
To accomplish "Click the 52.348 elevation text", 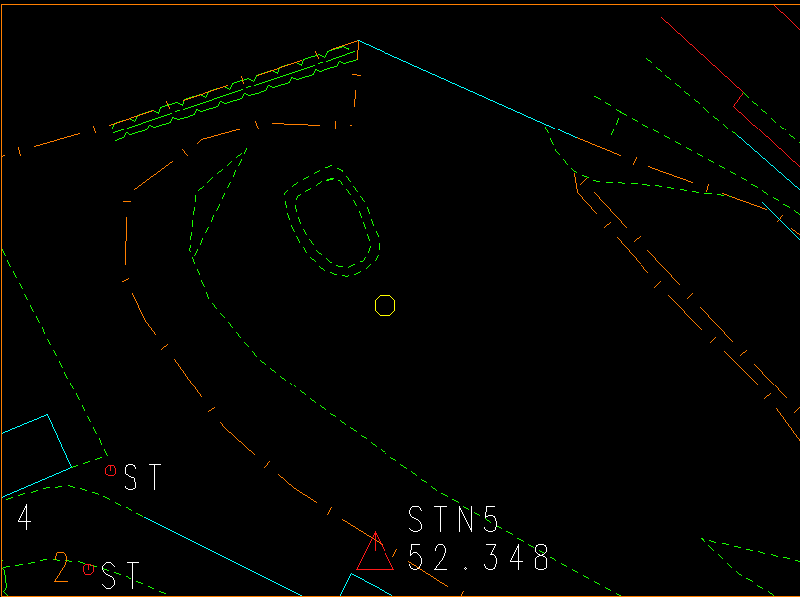I will [x=480, y=558].
